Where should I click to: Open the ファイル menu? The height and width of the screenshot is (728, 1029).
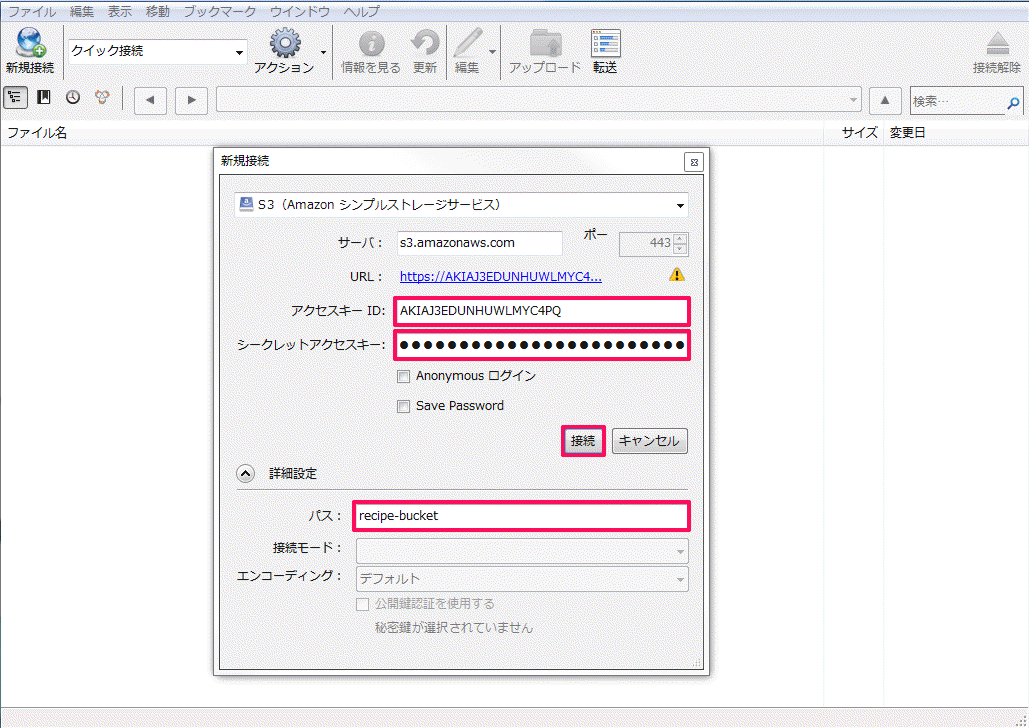point(31,11)
